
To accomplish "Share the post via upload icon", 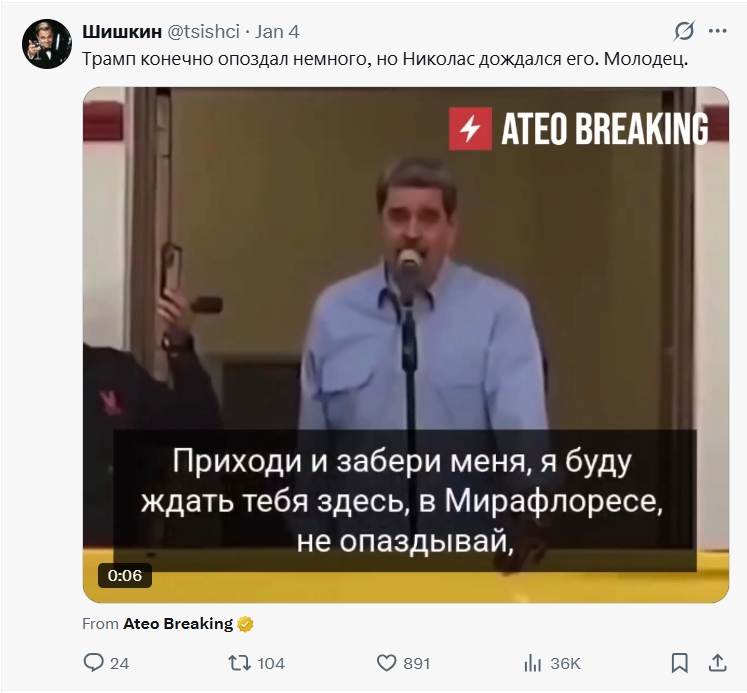I will (x=717, y=663).
